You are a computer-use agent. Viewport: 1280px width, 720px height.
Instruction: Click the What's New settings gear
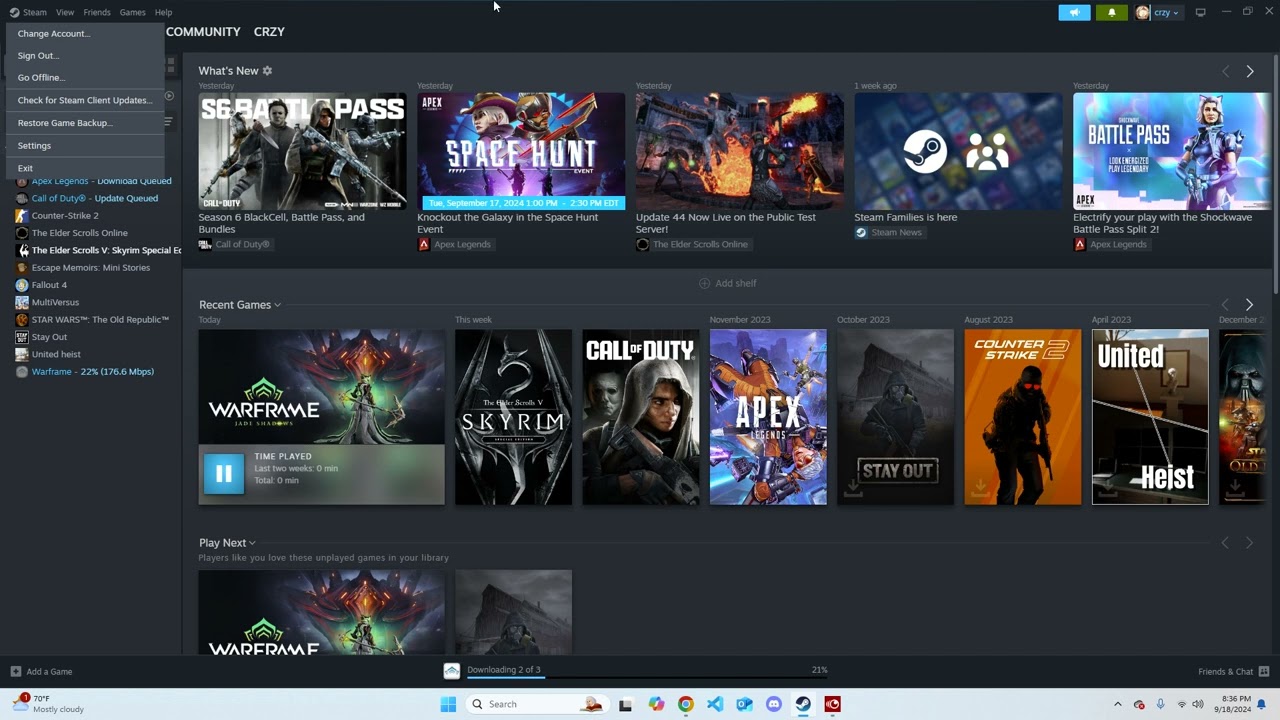point(267,71)
